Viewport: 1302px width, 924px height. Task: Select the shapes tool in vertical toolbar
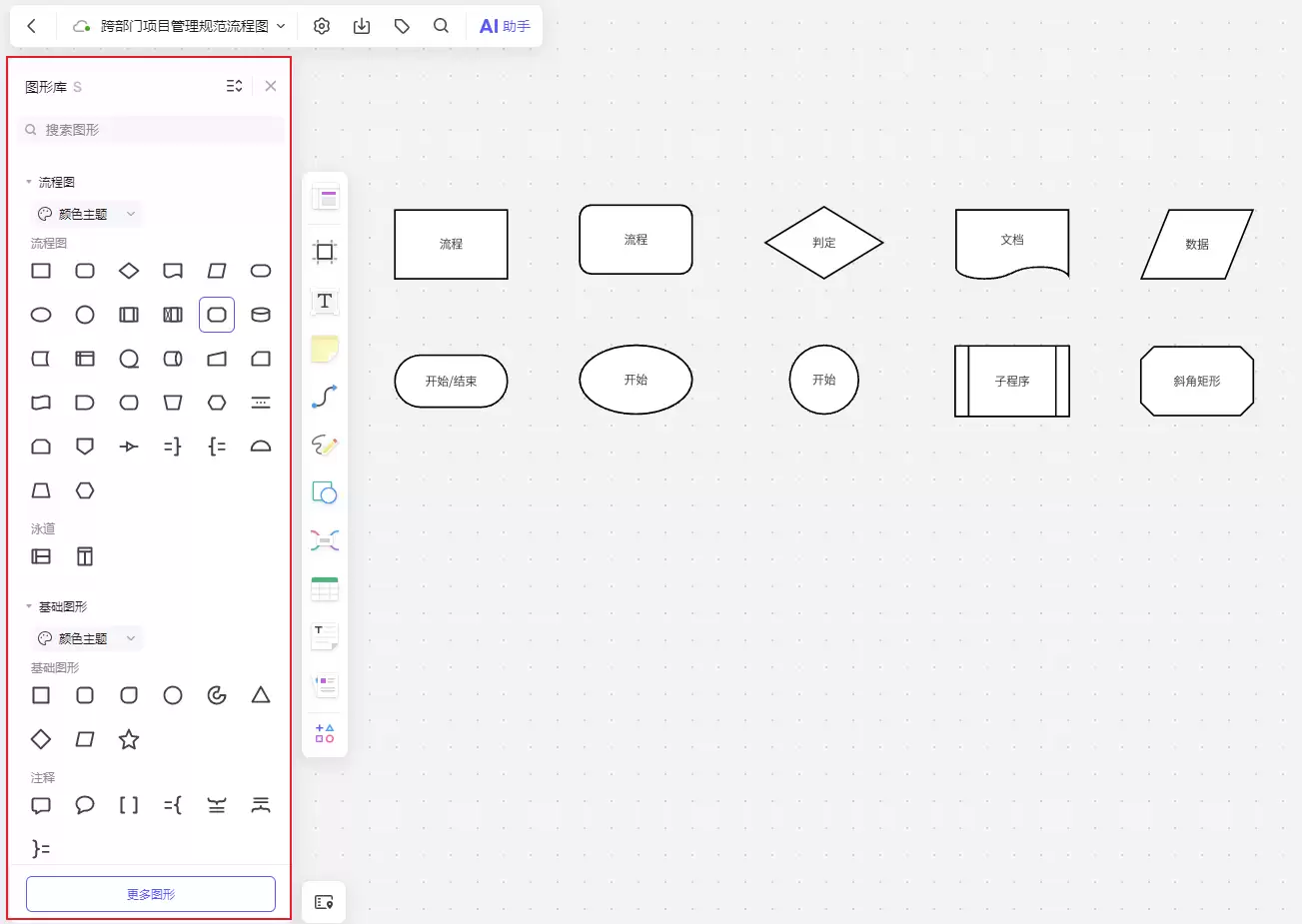(325, 492)
